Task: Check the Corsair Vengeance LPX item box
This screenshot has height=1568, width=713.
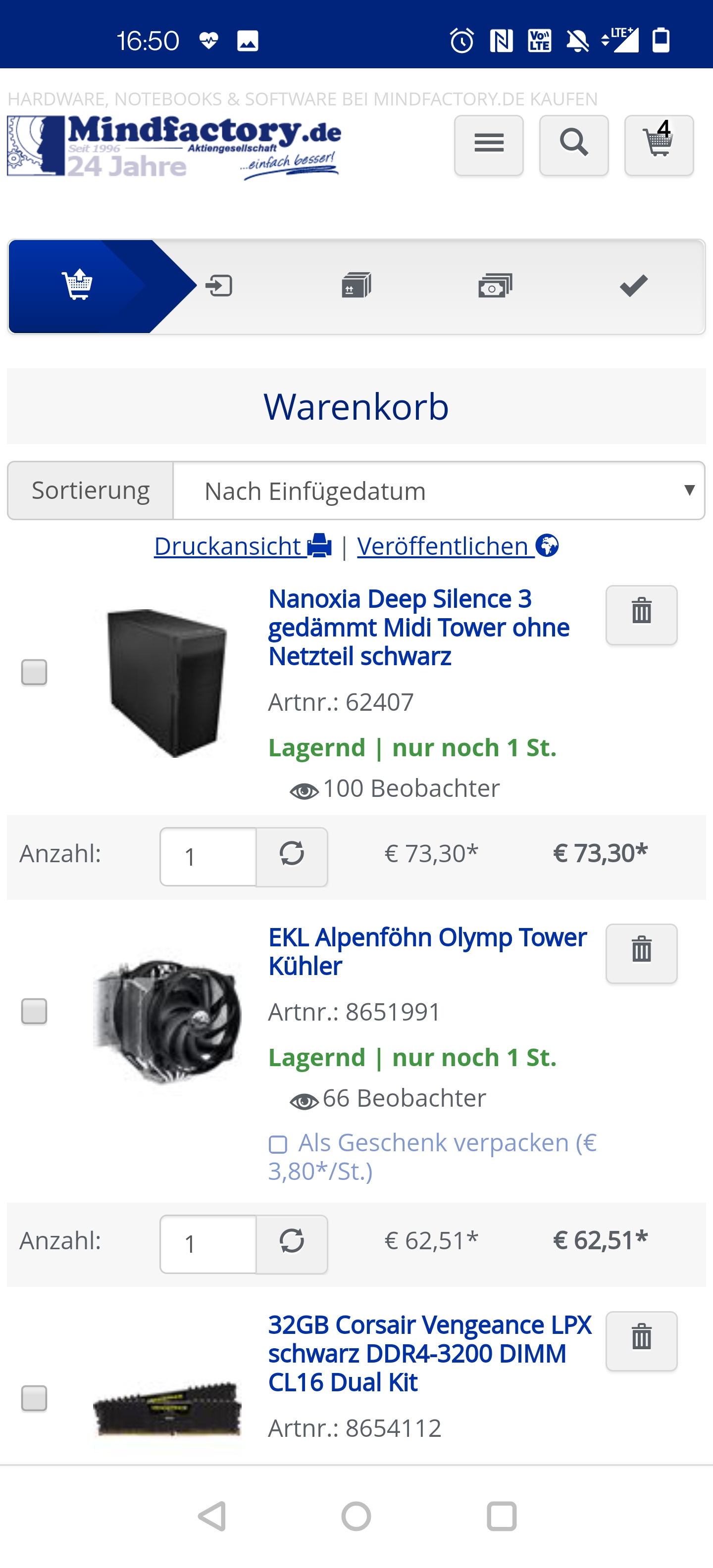Action: pyautogui.click(x=34, y=1398)
